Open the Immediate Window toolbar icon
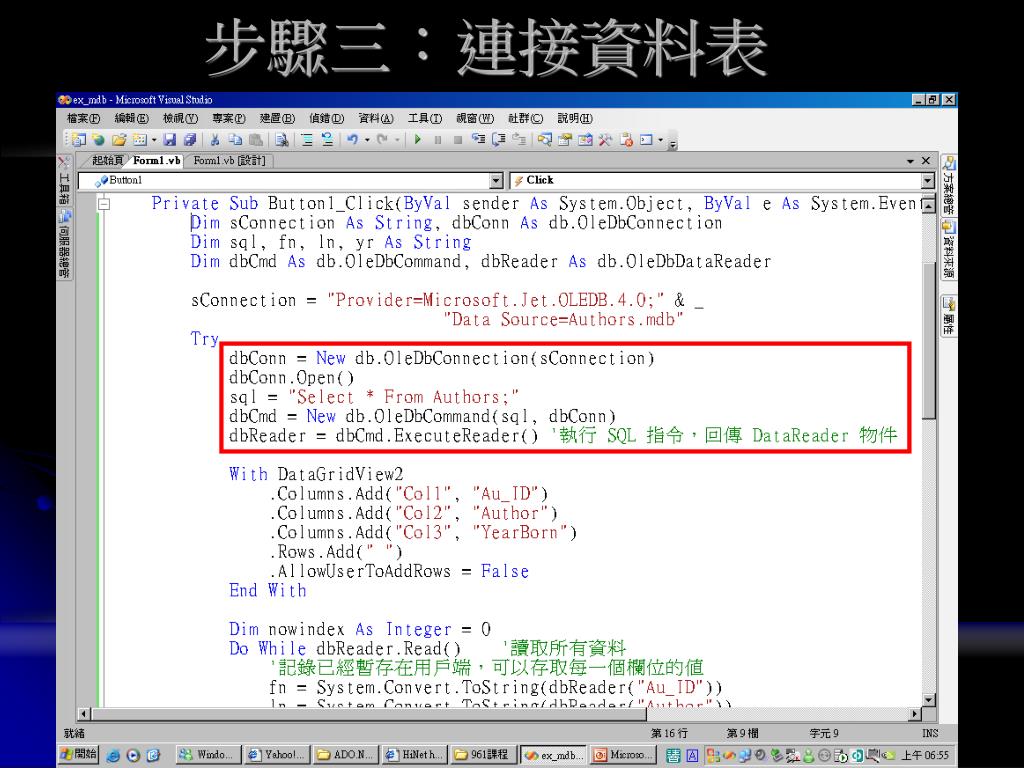1024x768 pixels. [x=647, y=139]
